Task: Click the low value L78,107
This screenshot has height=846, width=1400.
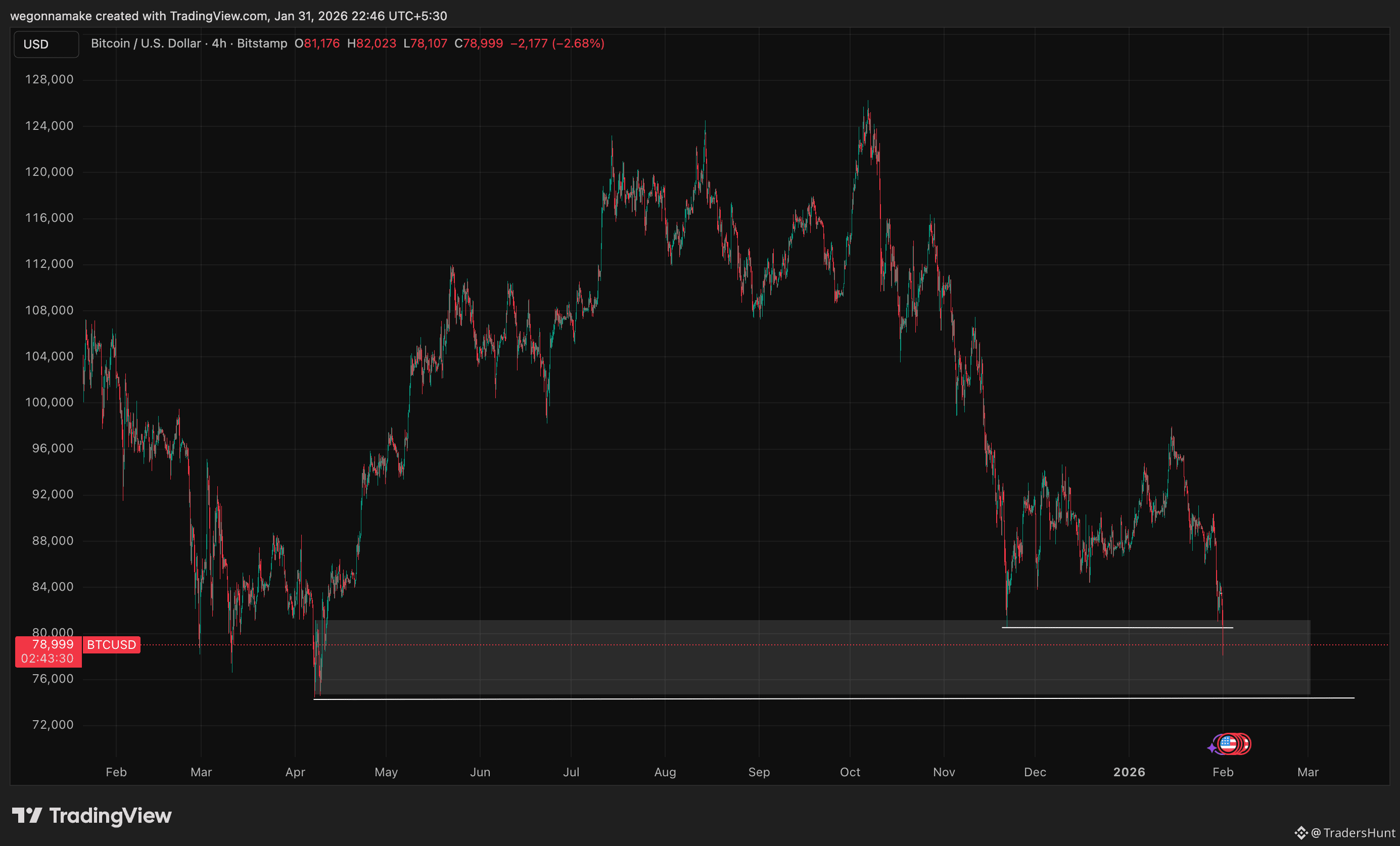Action: [425, 43]
